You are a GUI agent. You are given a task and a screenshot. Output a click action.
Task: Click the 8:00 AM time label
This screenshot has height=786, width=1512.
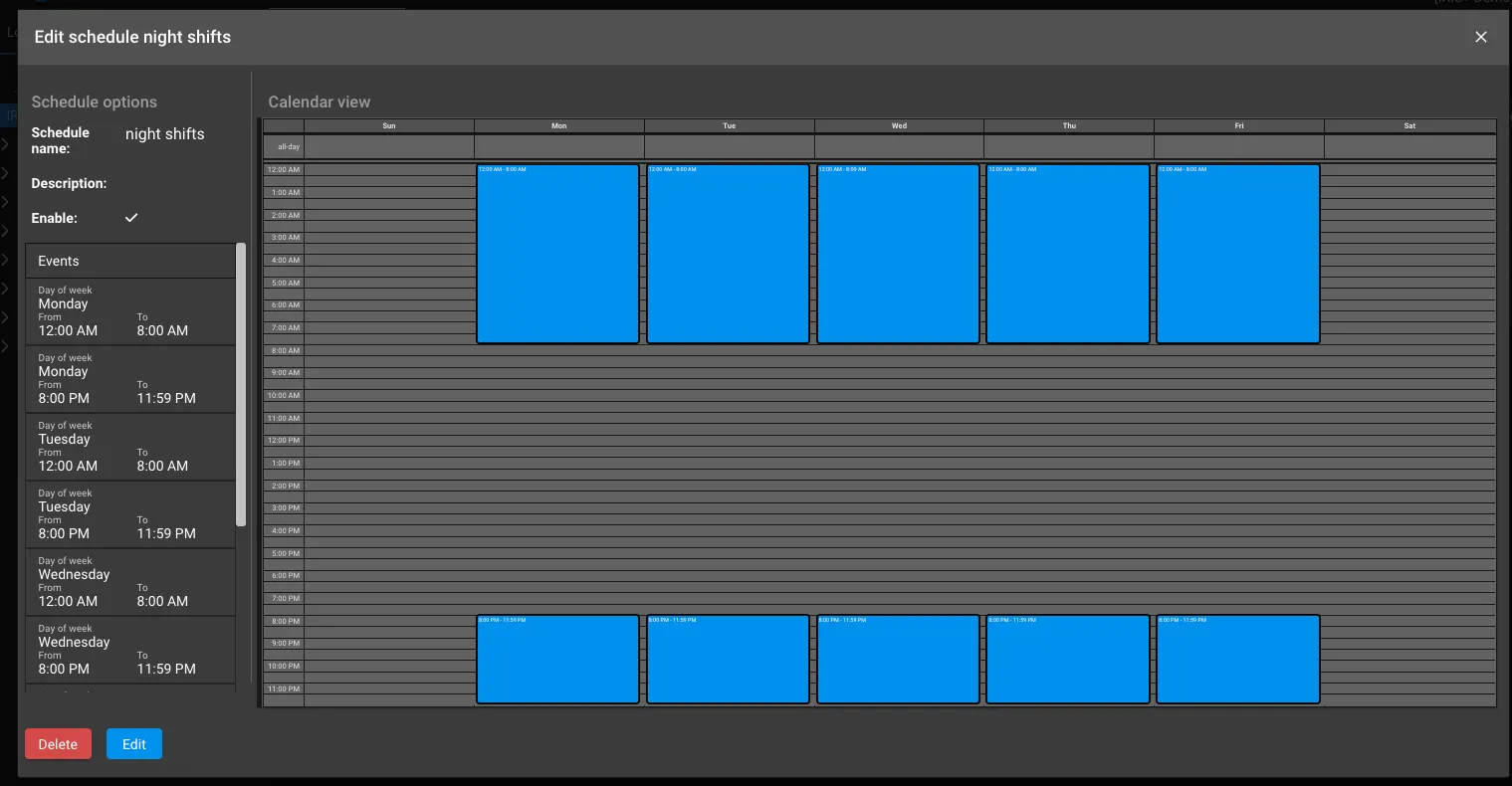pos(286,350)
